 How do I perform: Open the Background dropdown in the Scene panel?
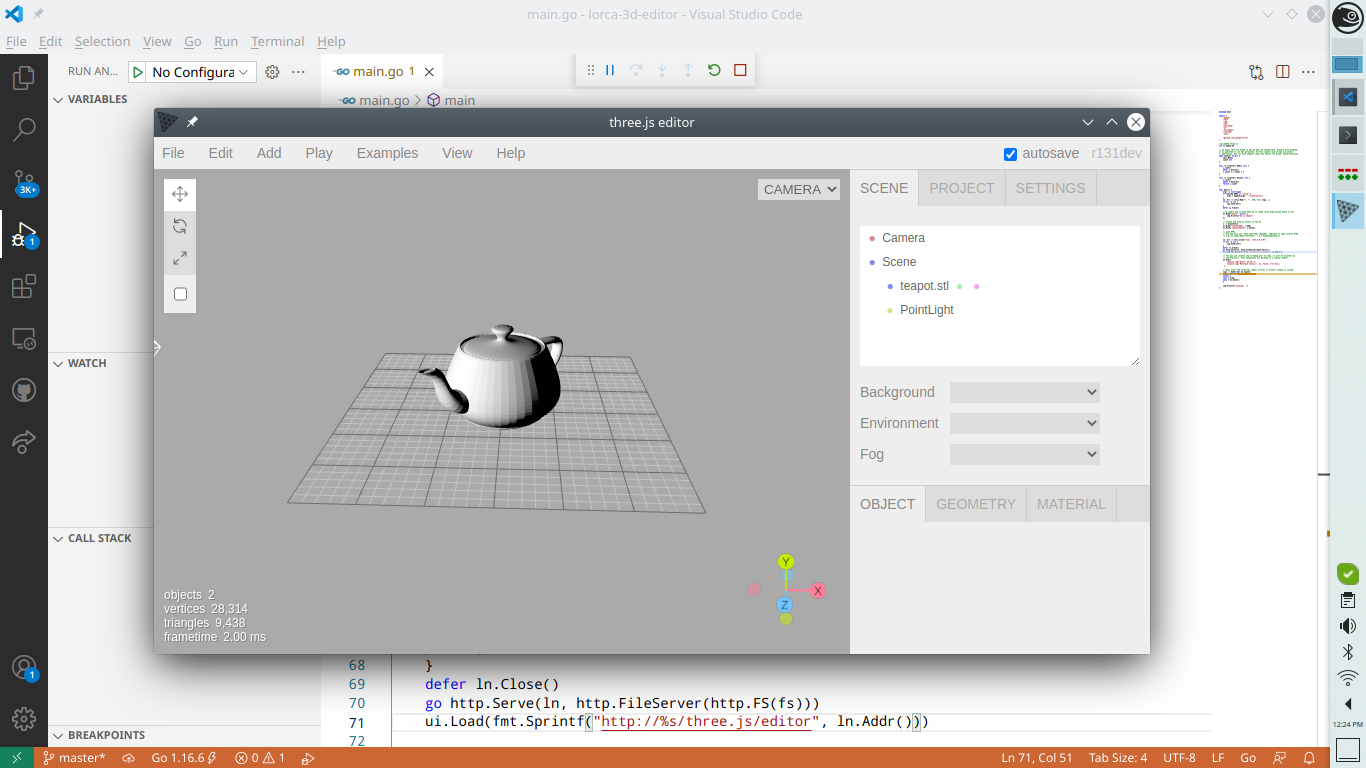click(x=1024, y=392)
